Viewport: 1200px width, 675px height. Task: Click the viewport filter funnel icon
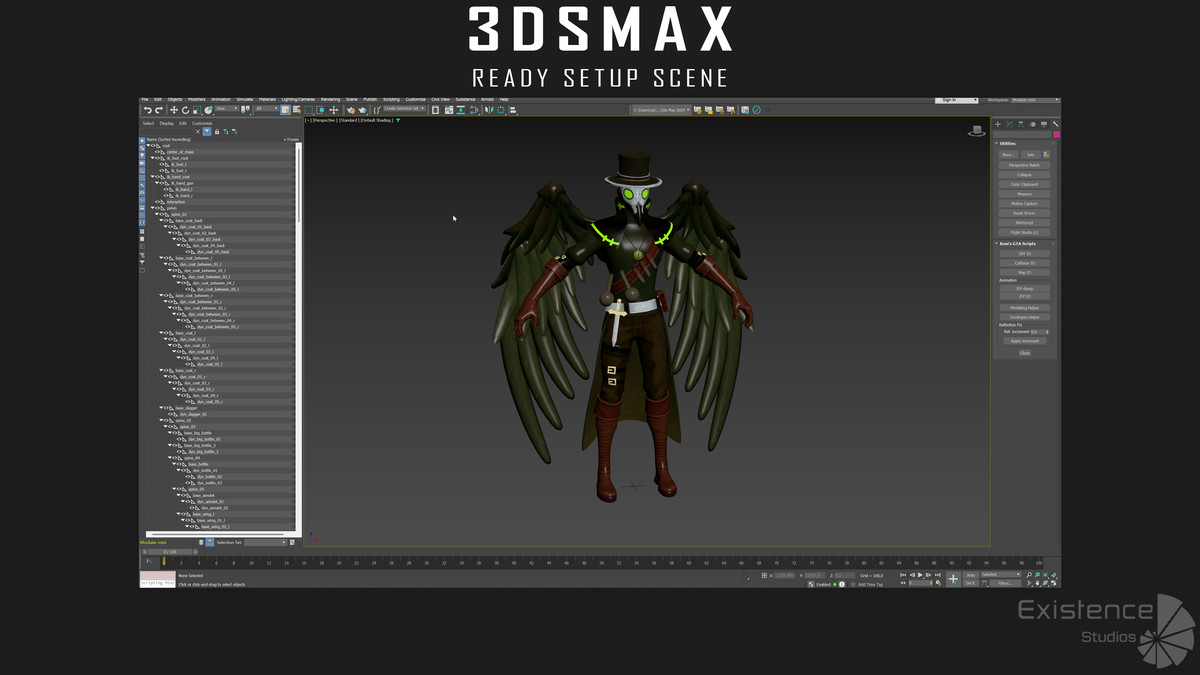click(x=398, y=120)
